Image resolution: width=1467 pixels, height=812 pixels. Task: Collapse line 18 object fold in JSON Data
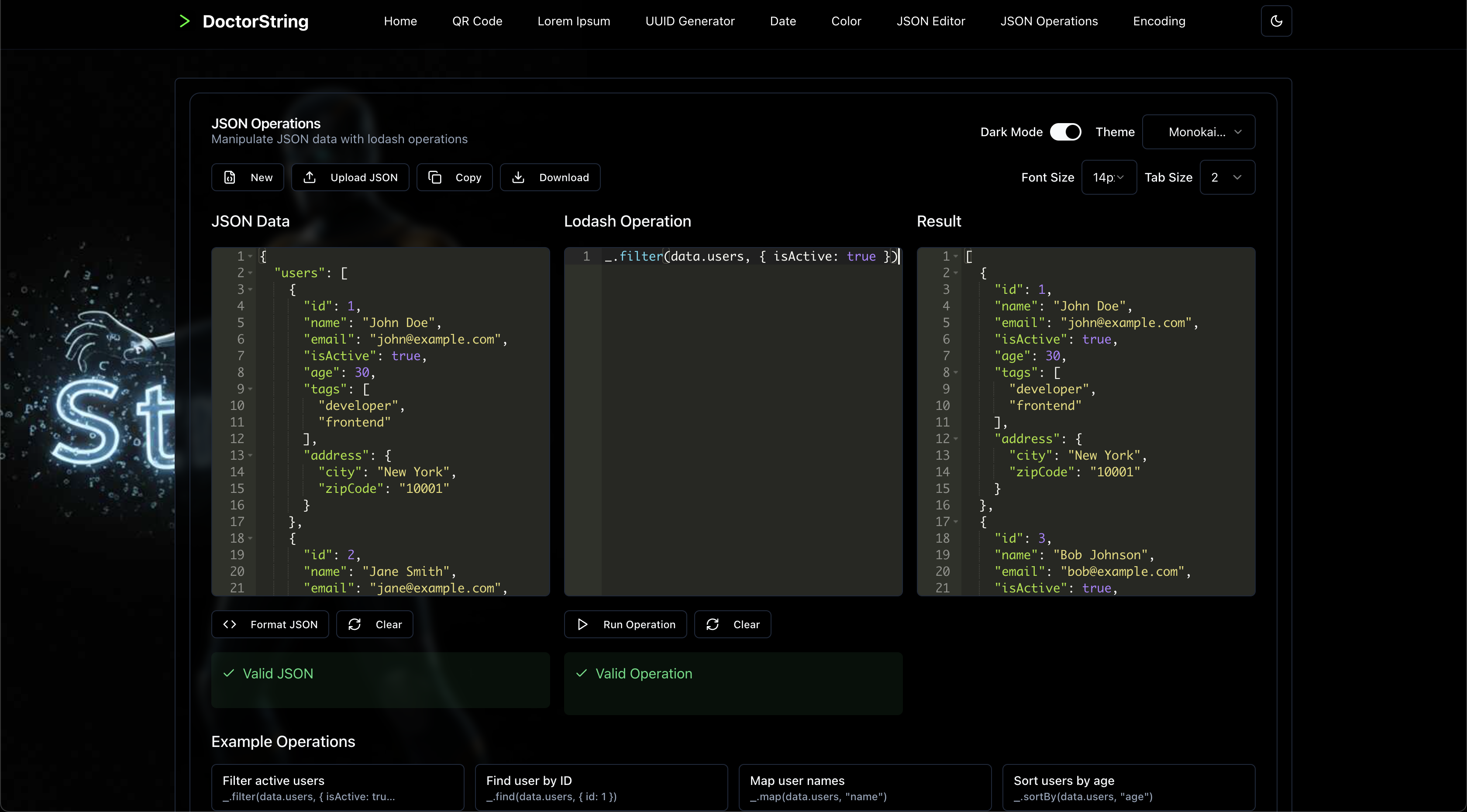pos(250,538)
